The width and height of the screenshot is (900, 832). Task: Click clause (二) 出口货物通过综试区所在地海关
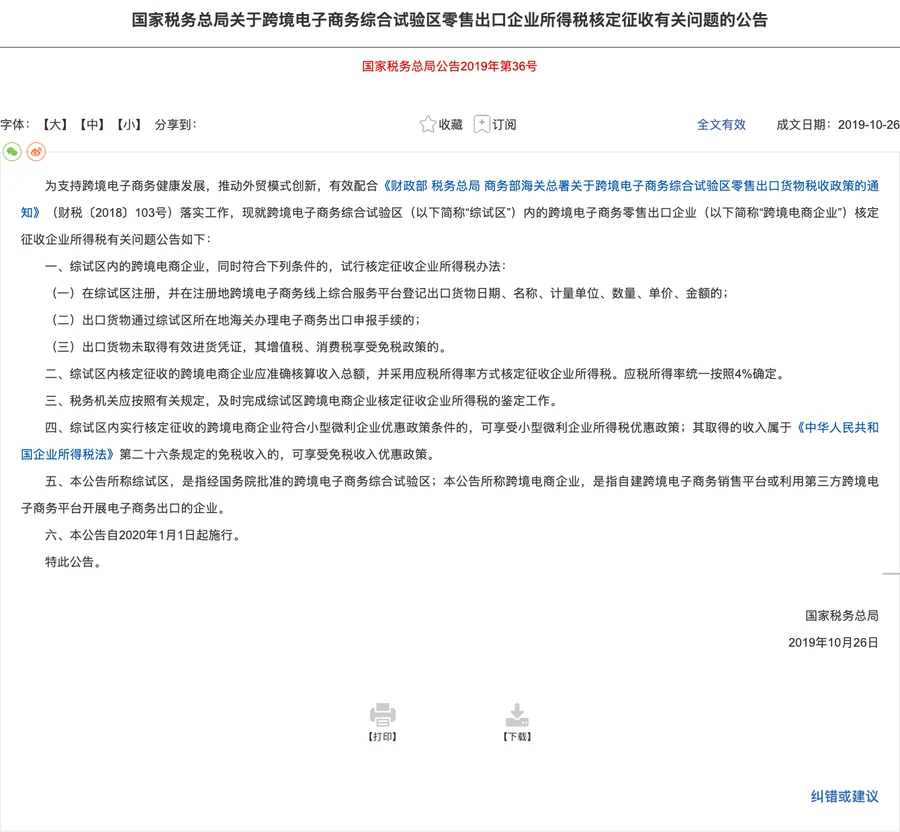(235, 320)
